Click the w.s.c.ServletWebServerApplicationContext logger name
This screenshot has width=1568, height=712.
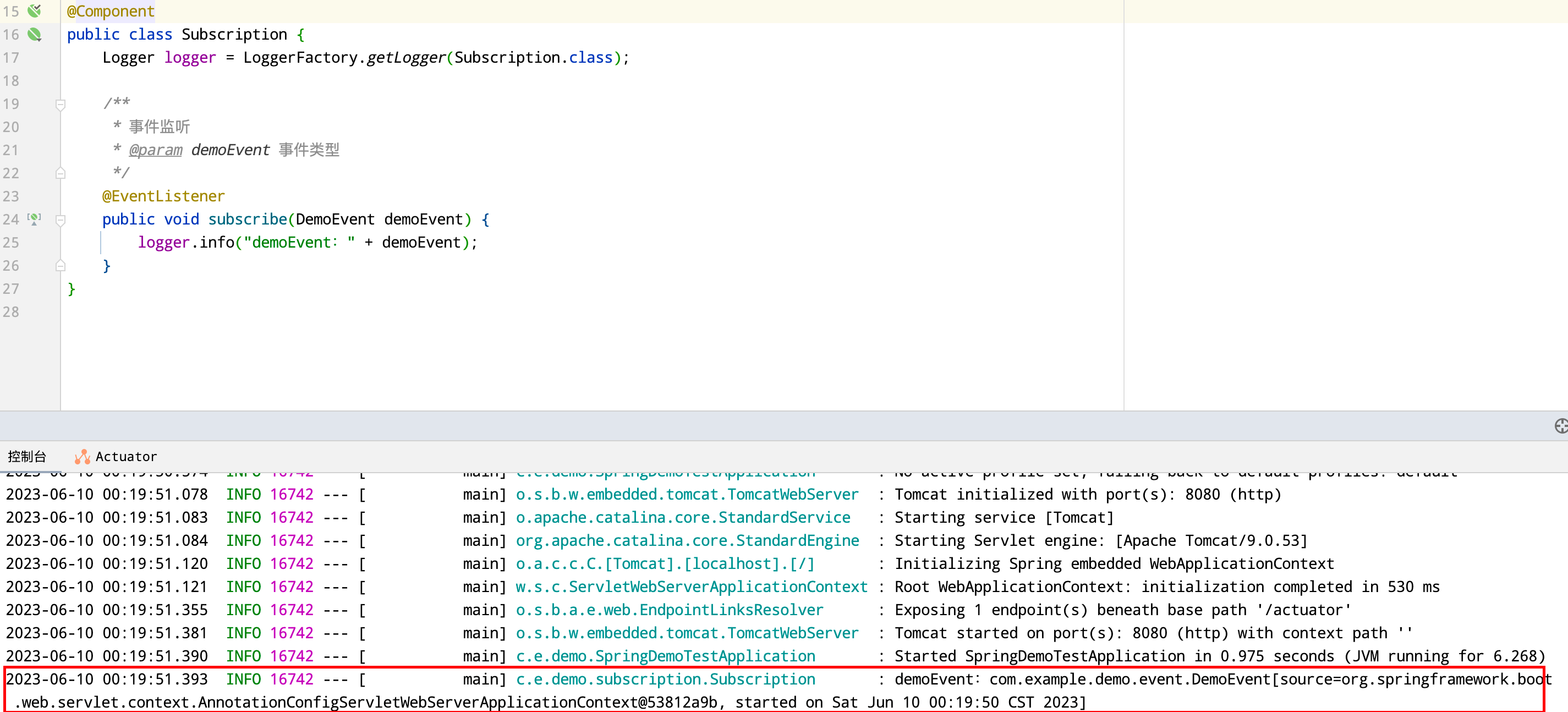click(692, 587)
